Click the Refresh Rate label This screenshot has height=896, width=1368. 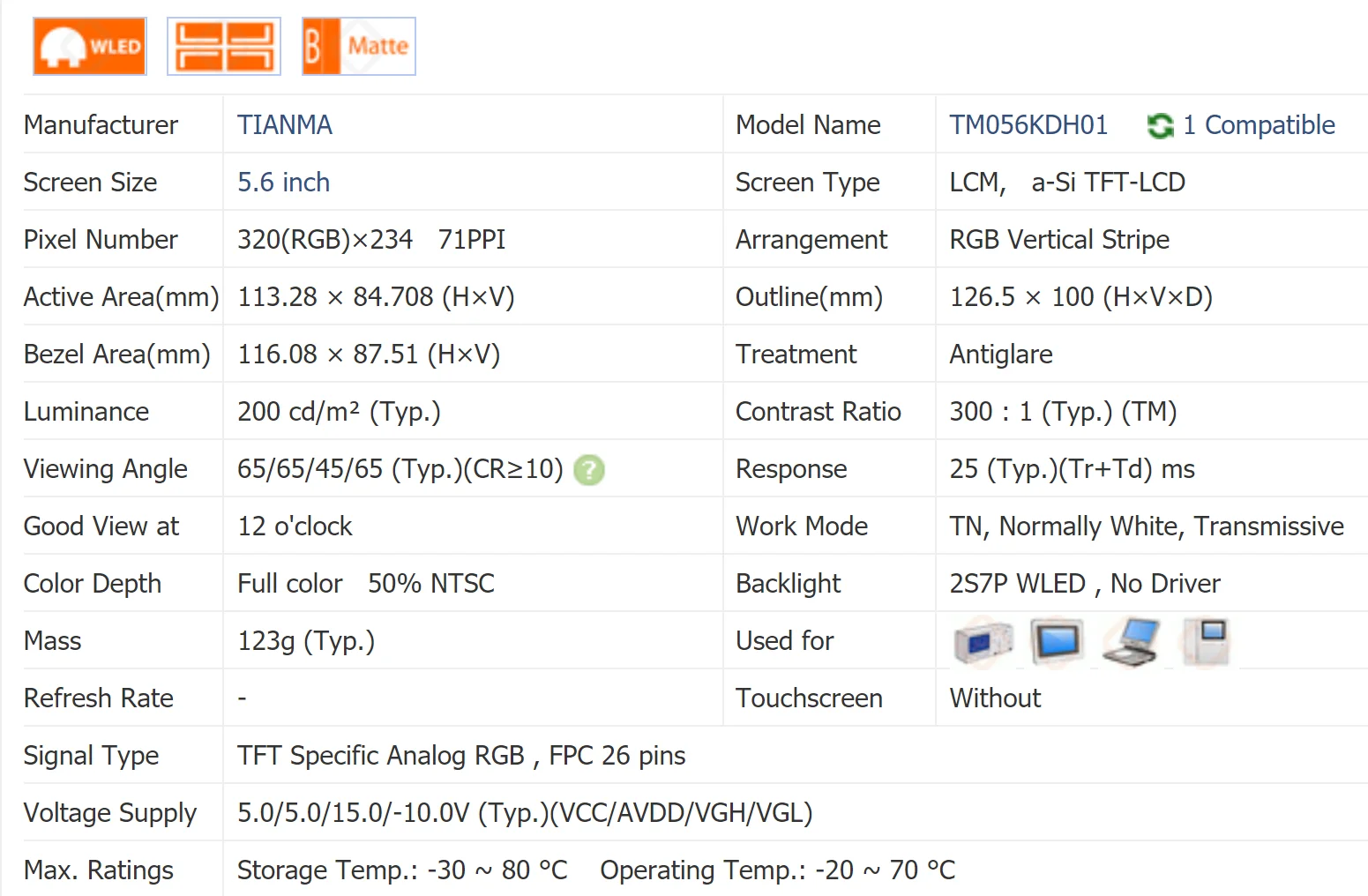pos(99,698)
